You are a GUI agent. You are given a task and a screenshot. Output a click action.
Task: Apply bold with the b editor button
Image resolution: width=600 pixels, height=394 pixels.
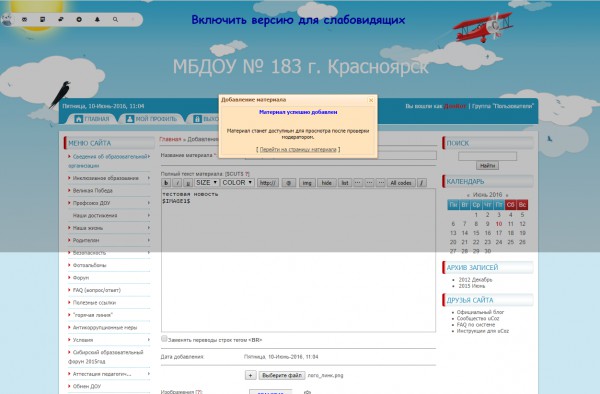click(x=166, y=183)
